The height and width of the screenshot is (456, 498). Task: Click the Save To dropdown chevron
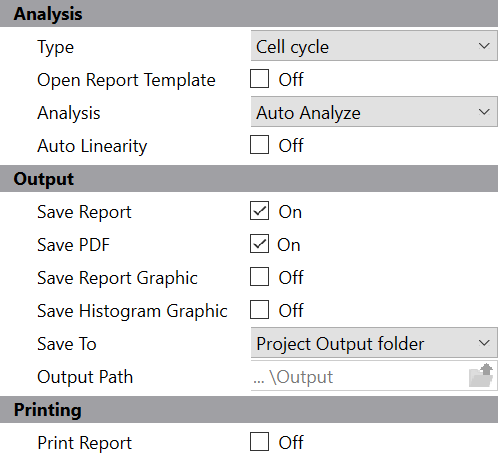[x=484, y=343]
